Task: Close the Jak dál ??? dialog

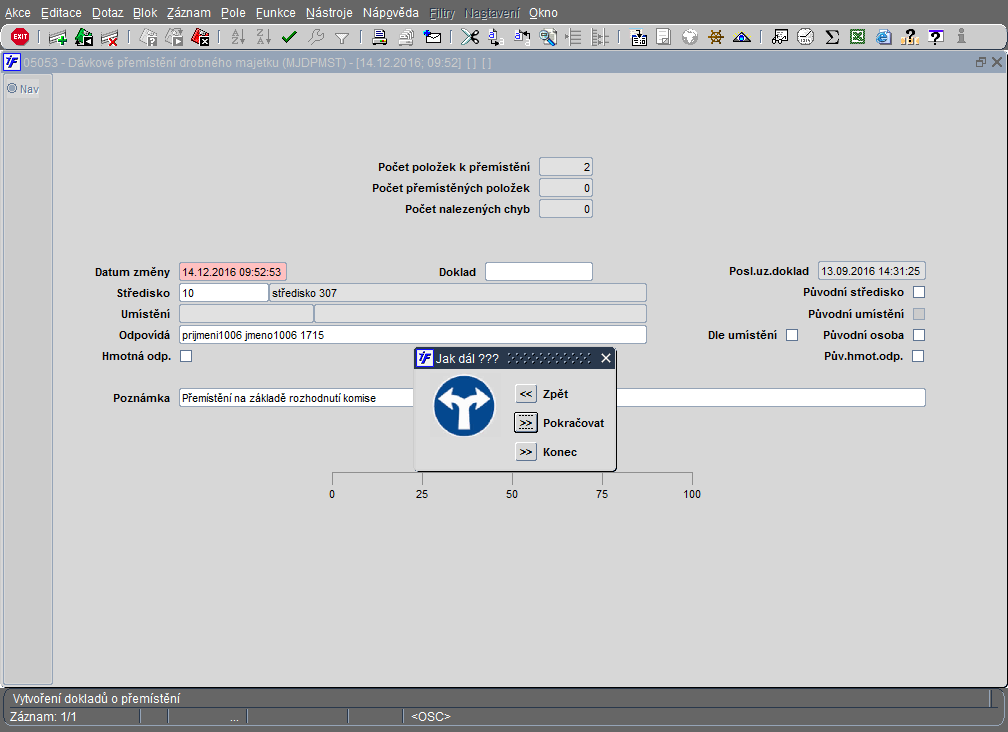Action: pyautogui.click(x=606, y=359)
